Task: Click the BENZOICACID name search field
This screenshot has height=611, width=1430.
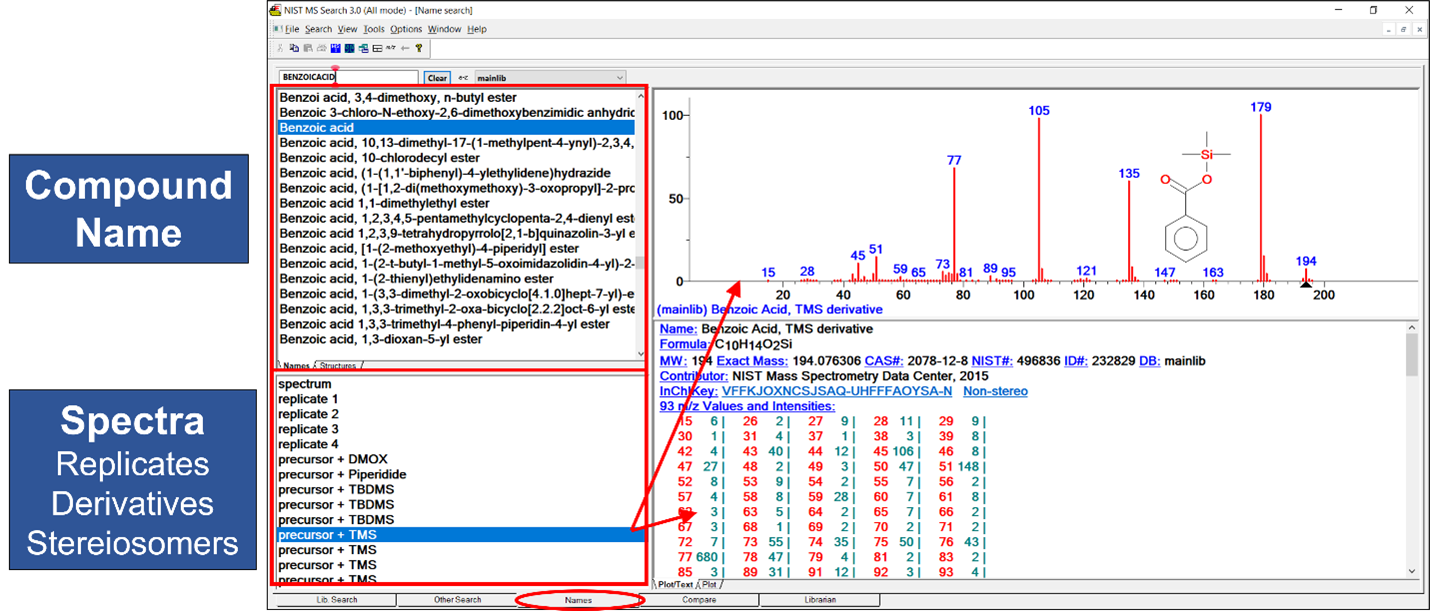Action: point(348,77)
